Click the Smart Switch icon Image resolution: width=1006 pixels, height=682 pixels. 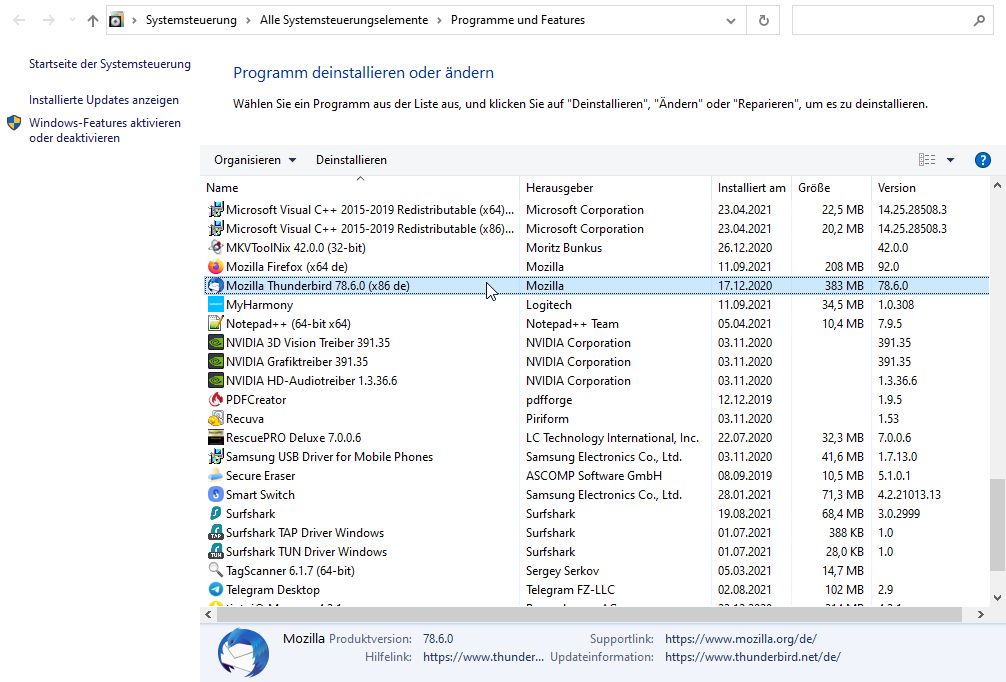pos(216,495)
